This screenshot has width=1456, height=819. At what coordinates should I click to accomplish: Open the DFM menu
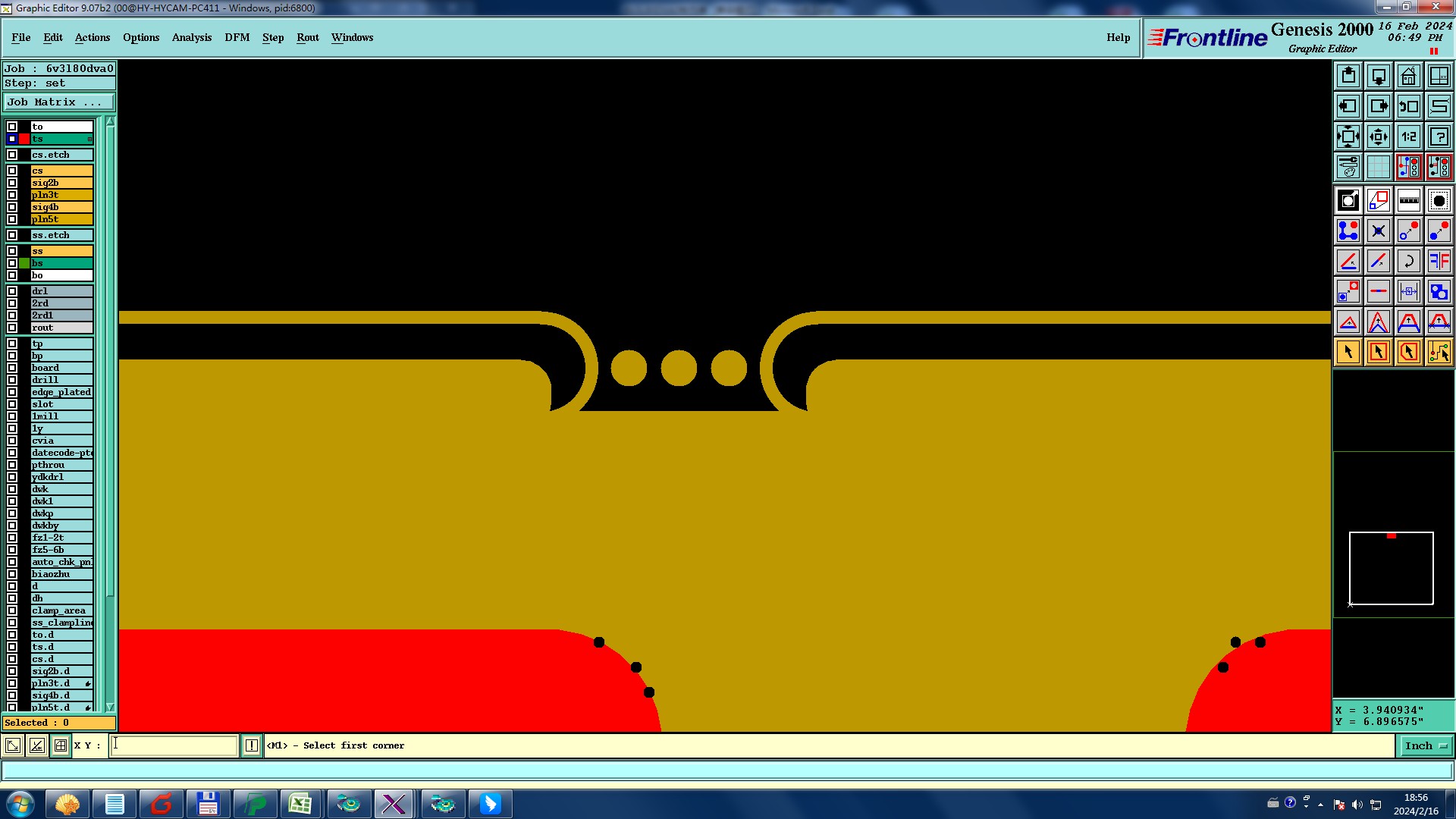237,37
